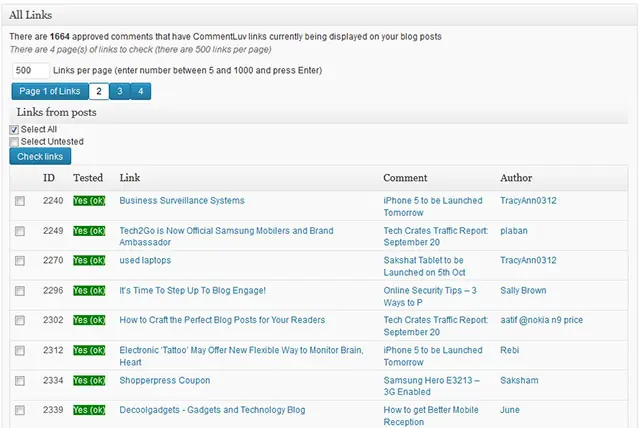Open It's Time To Step Up link
Viewport: 640px width, 428px height.
point(192,291)
